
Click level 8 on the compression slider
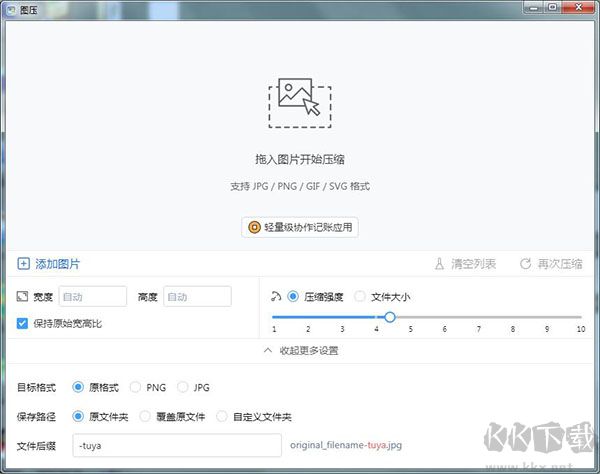click(512, 317)
